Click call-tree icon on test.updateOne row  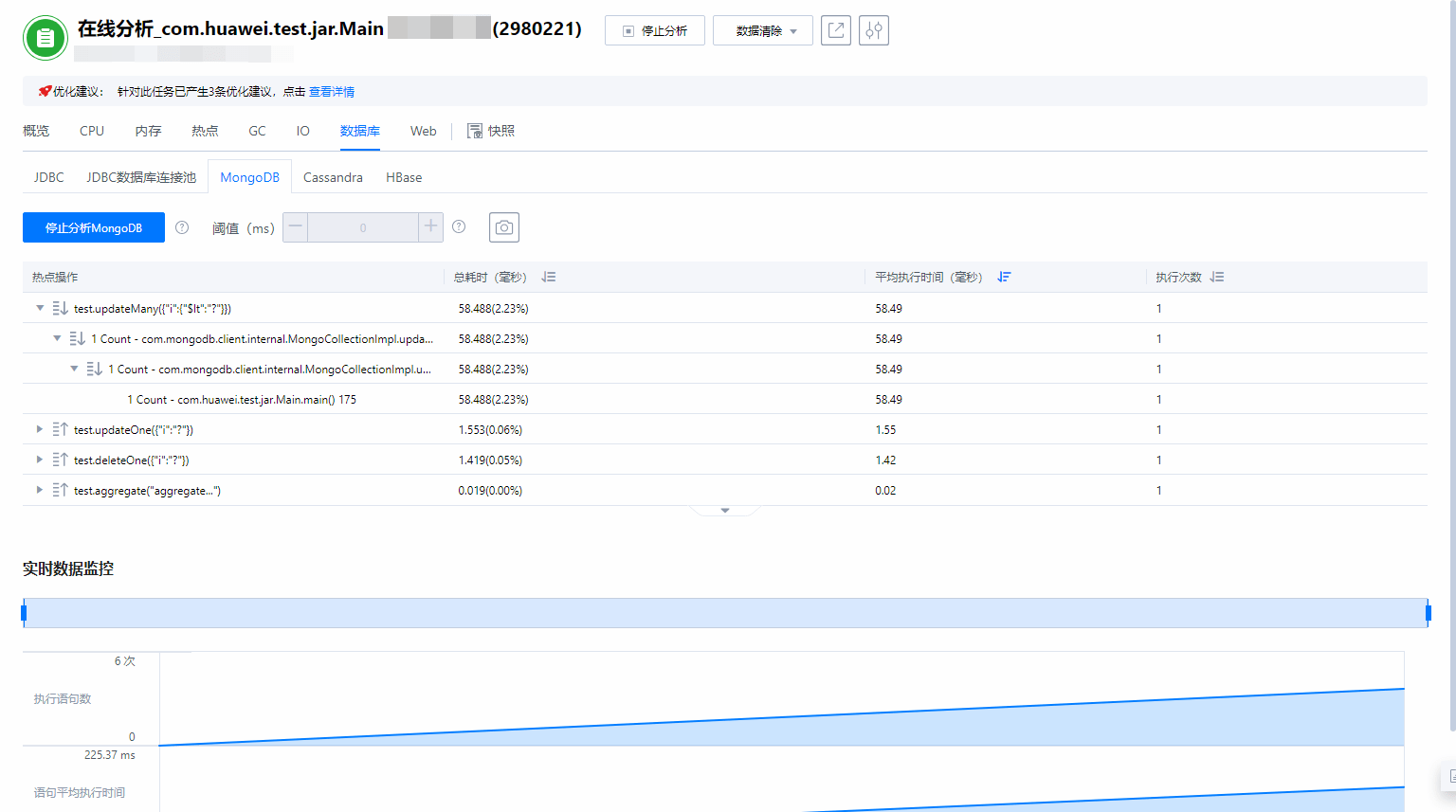coord(60,429)
